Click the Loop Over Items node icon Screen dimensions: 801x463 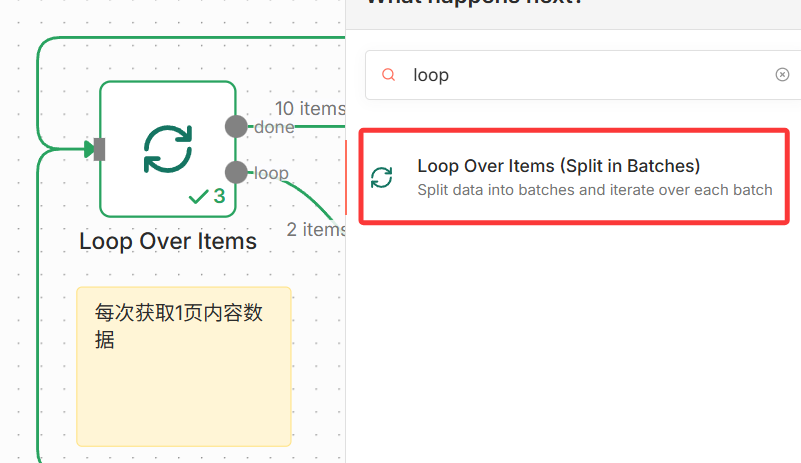click(x=168, y=149)
